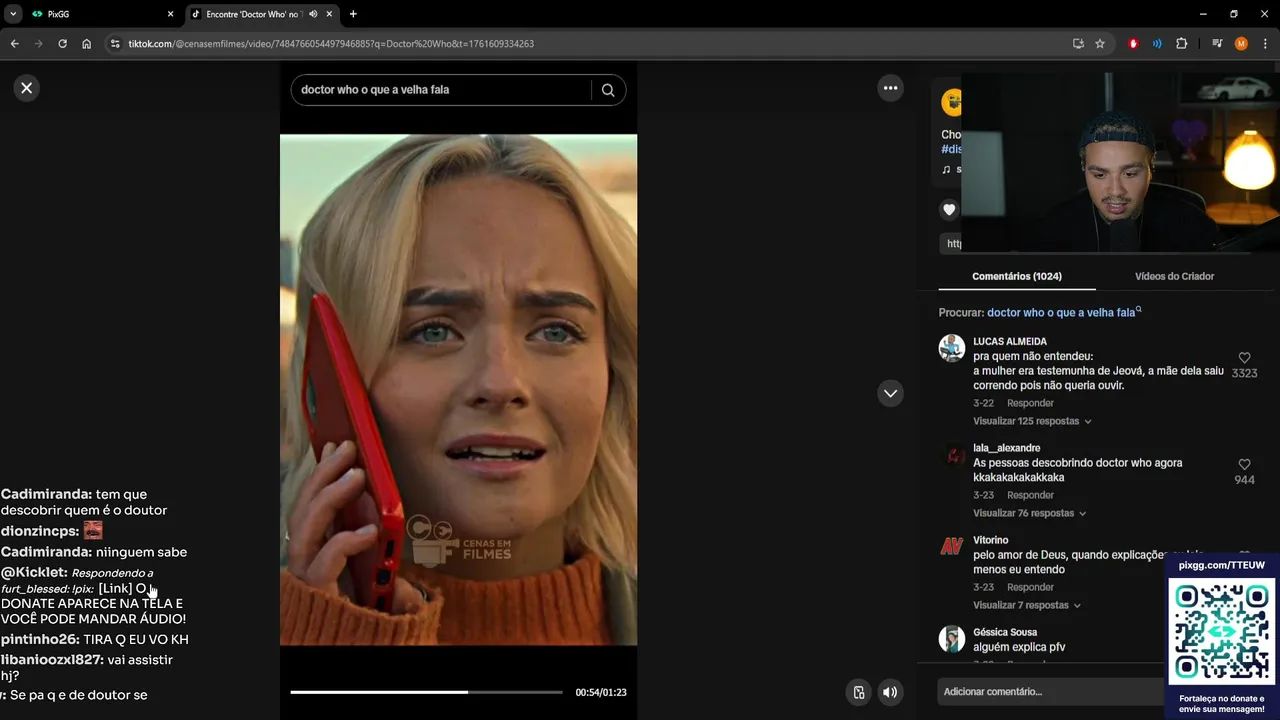Go back in browser history
The width and height of the screenshot is (1280, 720).
tap(14, 44)
